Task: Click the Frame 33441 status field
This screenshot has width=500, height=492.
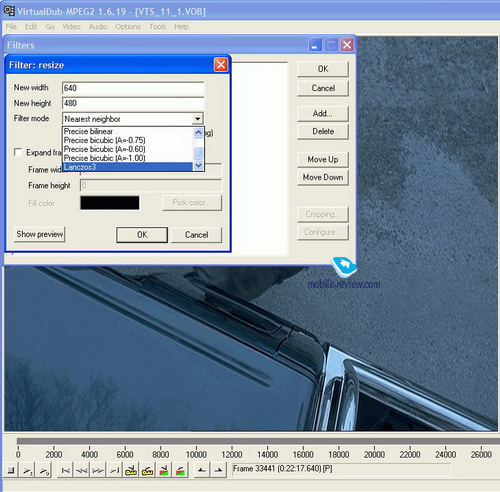Action: pyautogui.click(x=342, y=469)
